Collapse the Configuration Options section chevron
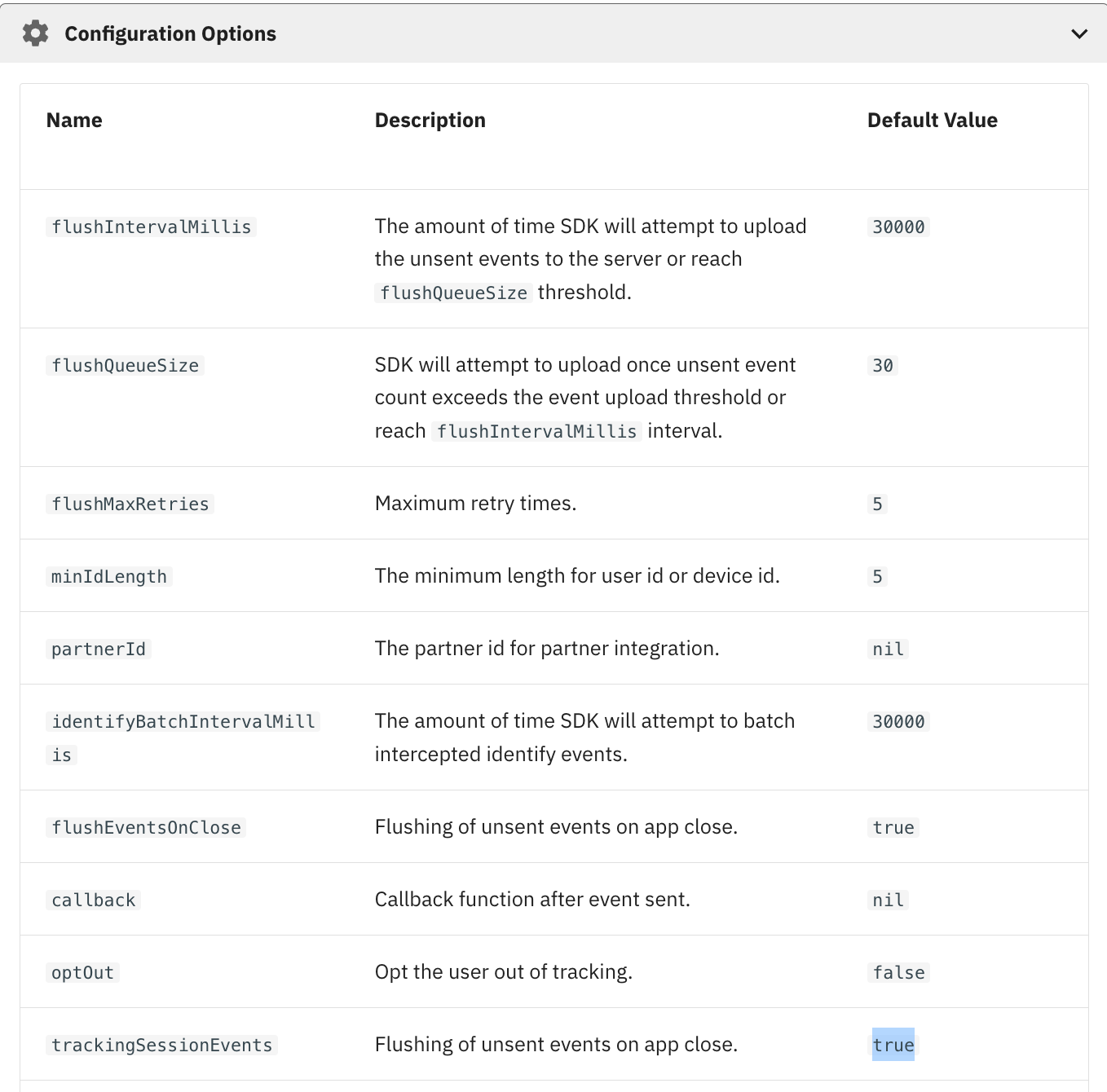Viewport: 1107px width, 1092px height. pos(1079,33)
